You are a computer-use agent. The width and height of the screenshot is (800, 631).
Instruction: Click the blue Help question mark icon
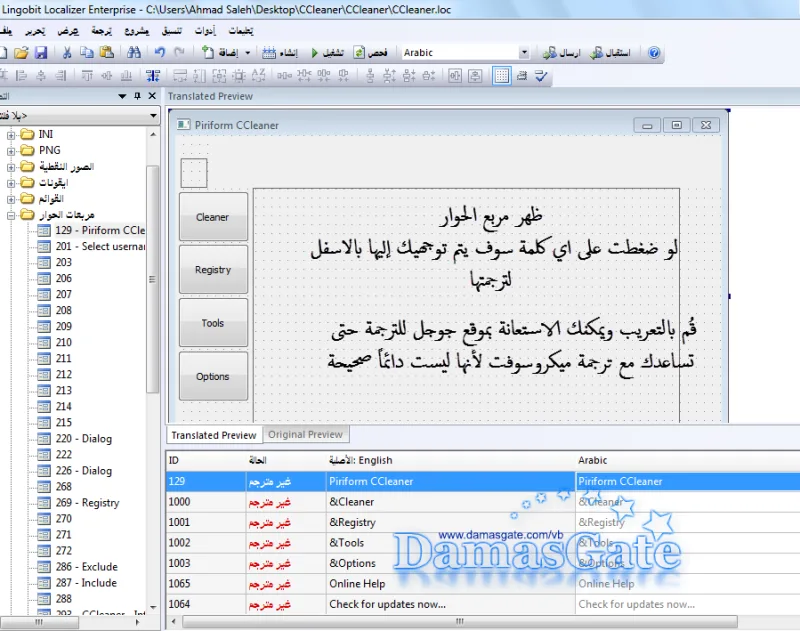tap(654, 53)
